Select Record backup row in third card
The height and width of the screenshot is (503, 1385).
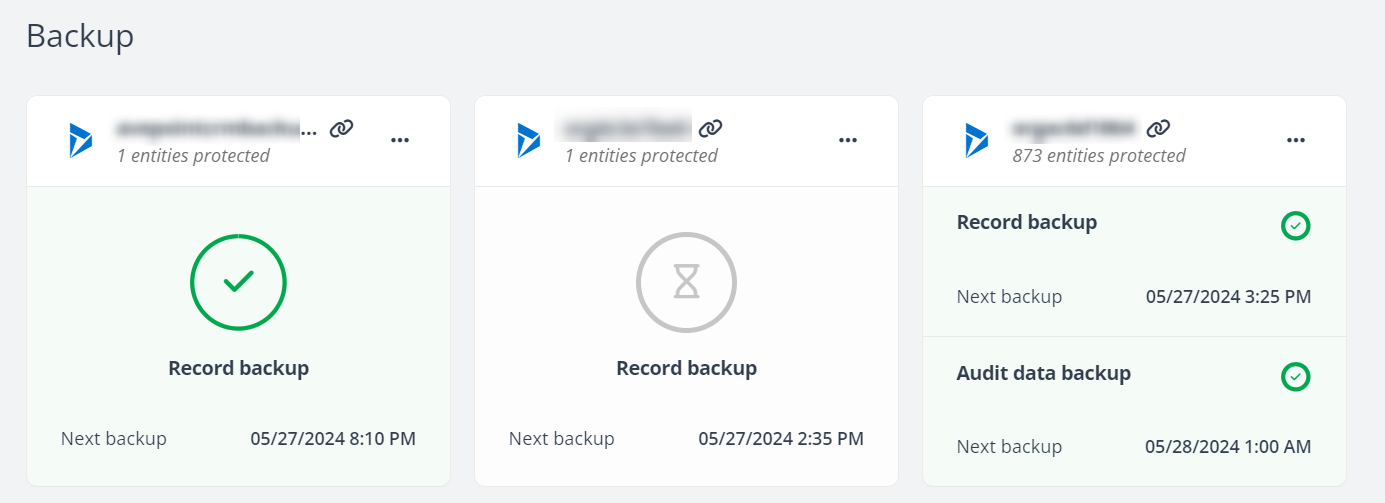[x=1027, y=223]
